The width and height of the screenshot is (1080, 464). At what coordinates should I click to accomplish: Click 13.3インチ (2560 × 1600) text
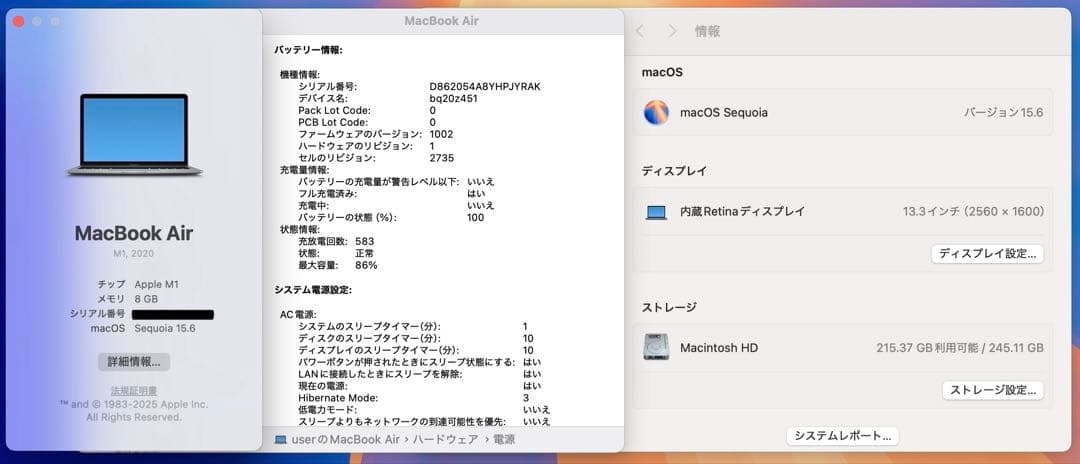point(973,212)
